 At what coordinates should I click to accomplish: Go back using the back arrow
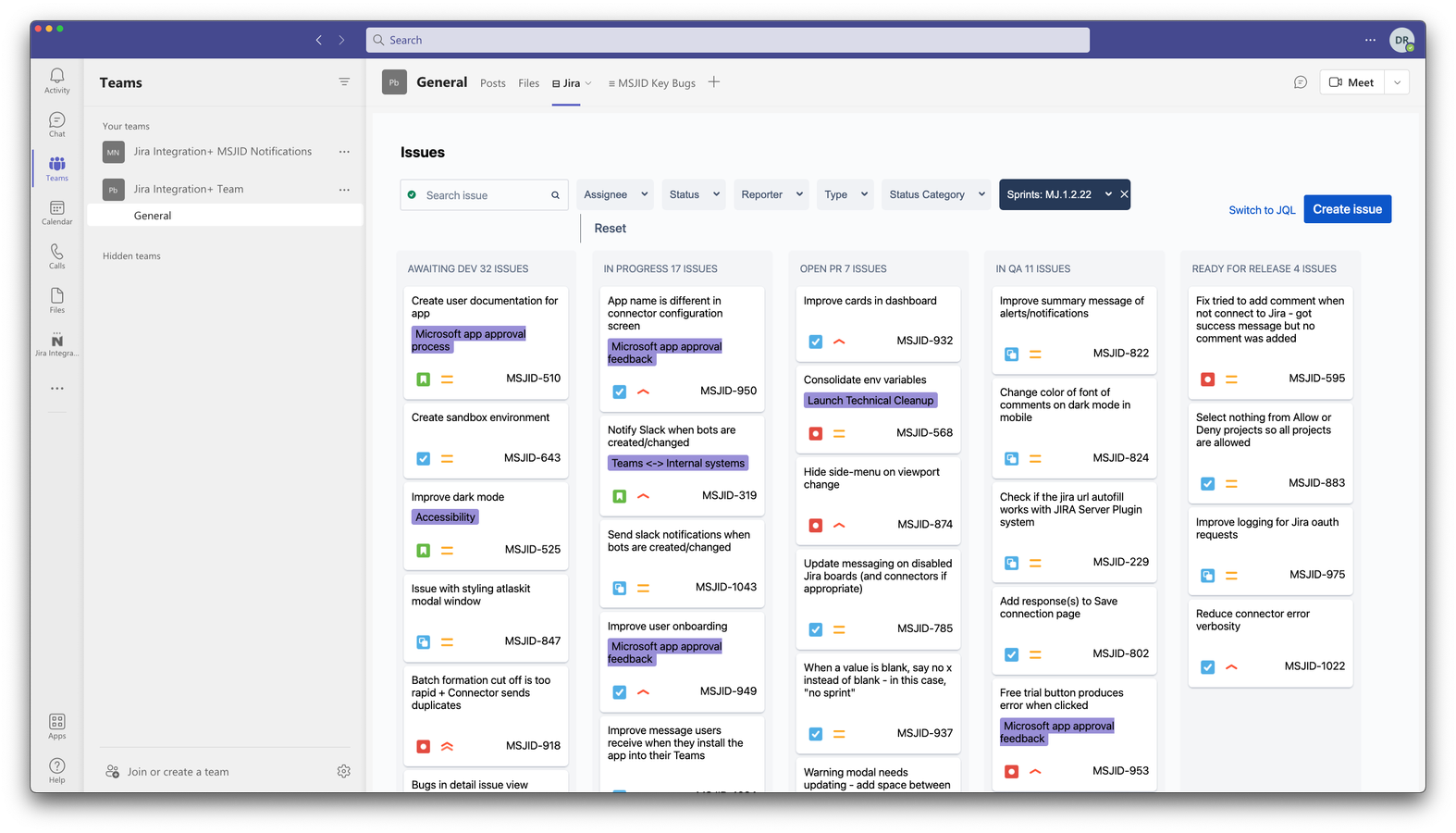[319, 40]
